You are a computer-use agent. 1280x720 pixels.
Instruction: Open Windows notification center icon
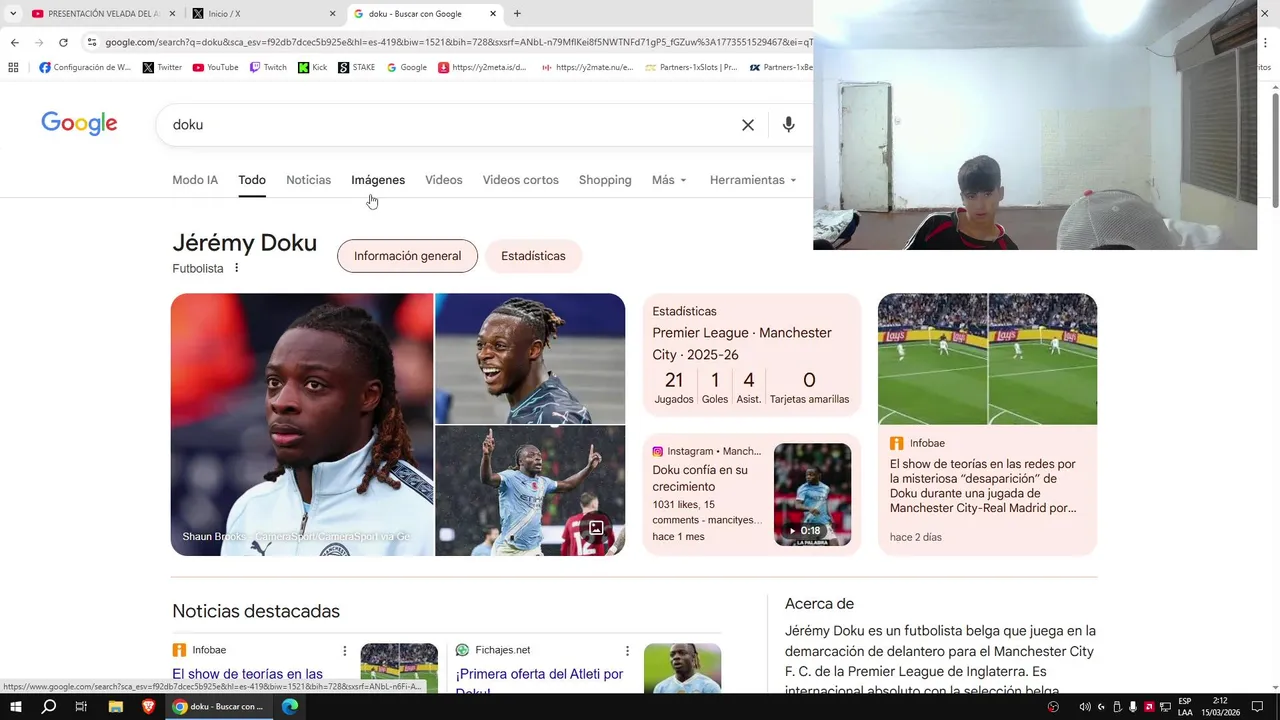pyautogui.click(x=1258, y=707)
